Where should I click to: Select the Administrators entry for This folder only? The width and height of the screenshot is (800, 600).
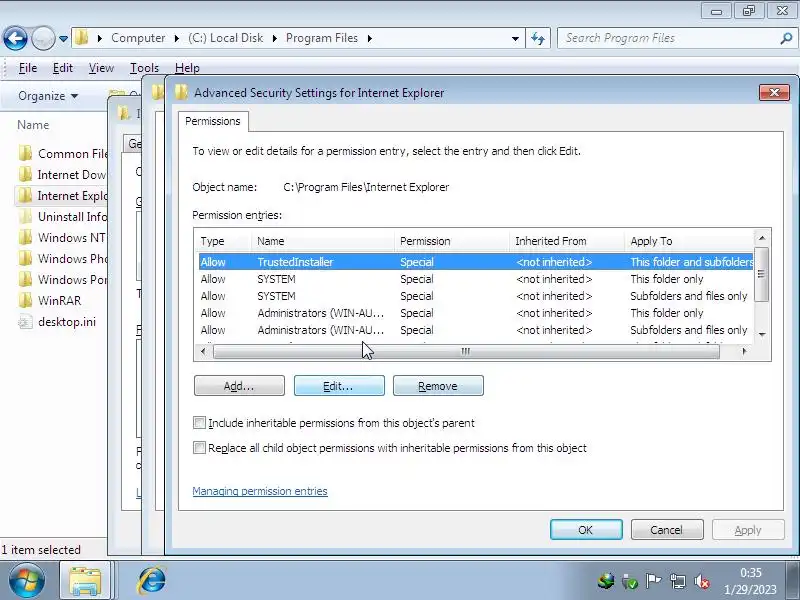click(476, 313)
